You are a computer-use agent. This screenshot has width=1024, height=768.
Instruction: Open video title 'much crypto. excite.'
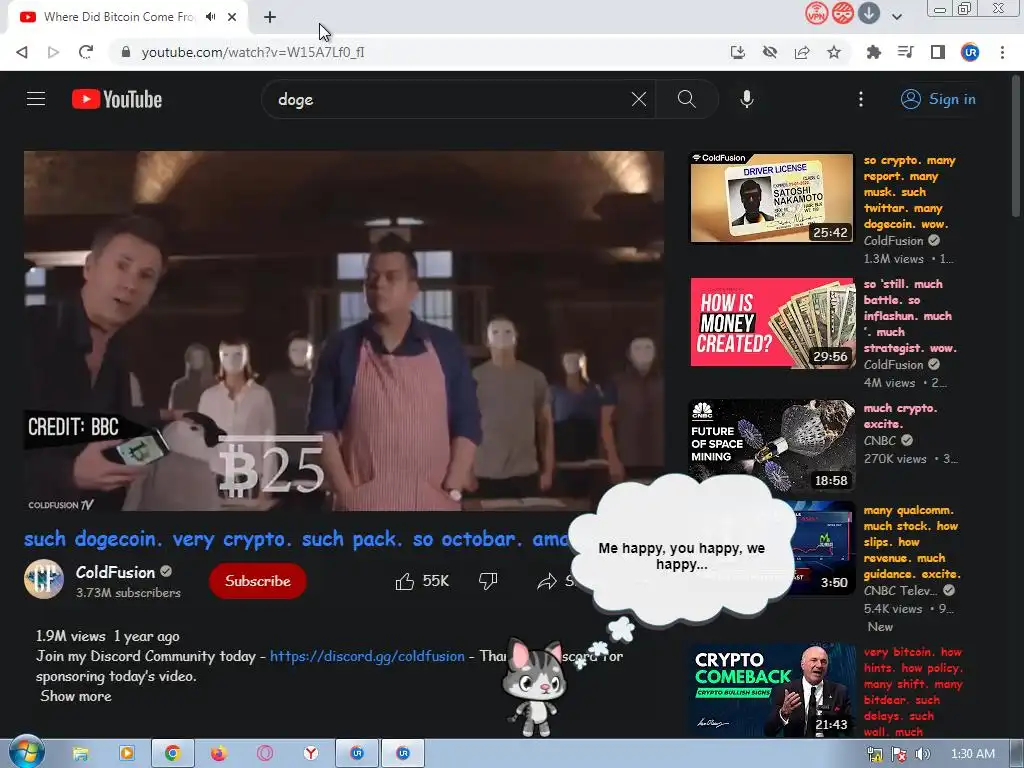pyautogui.click(x=900, y=416)
